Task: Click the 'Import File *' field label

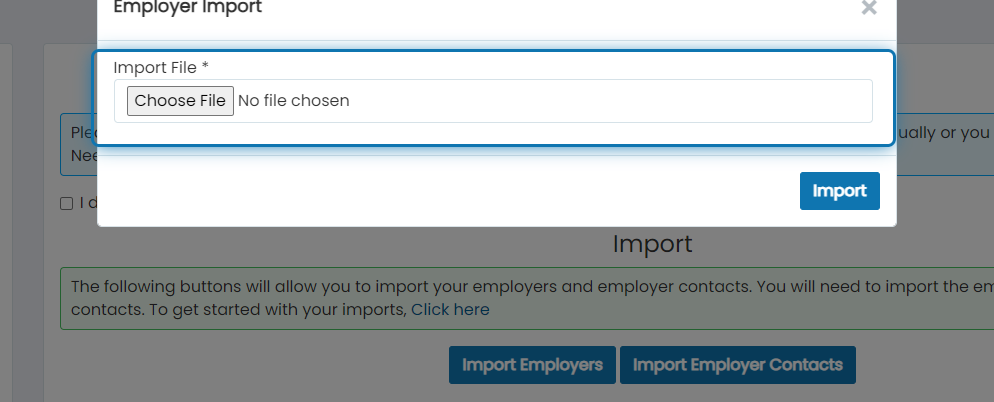Action: tap(161, 67)
